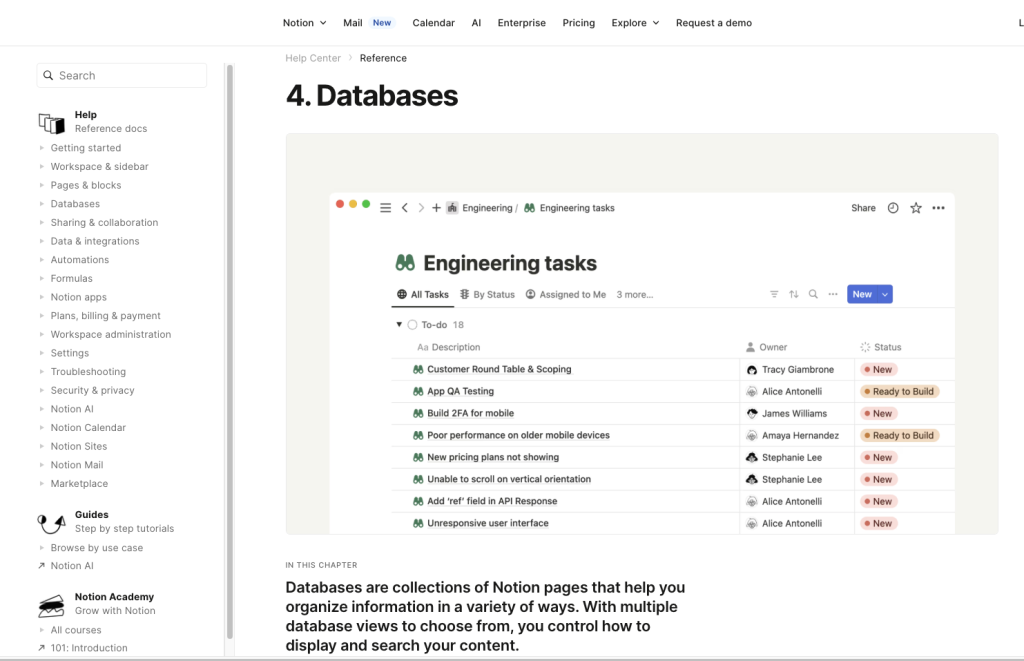Click the sort arrows icon in database toolbar
Image resolution: width=1024 pixels, height=661 pixels.
coord(794,295)
